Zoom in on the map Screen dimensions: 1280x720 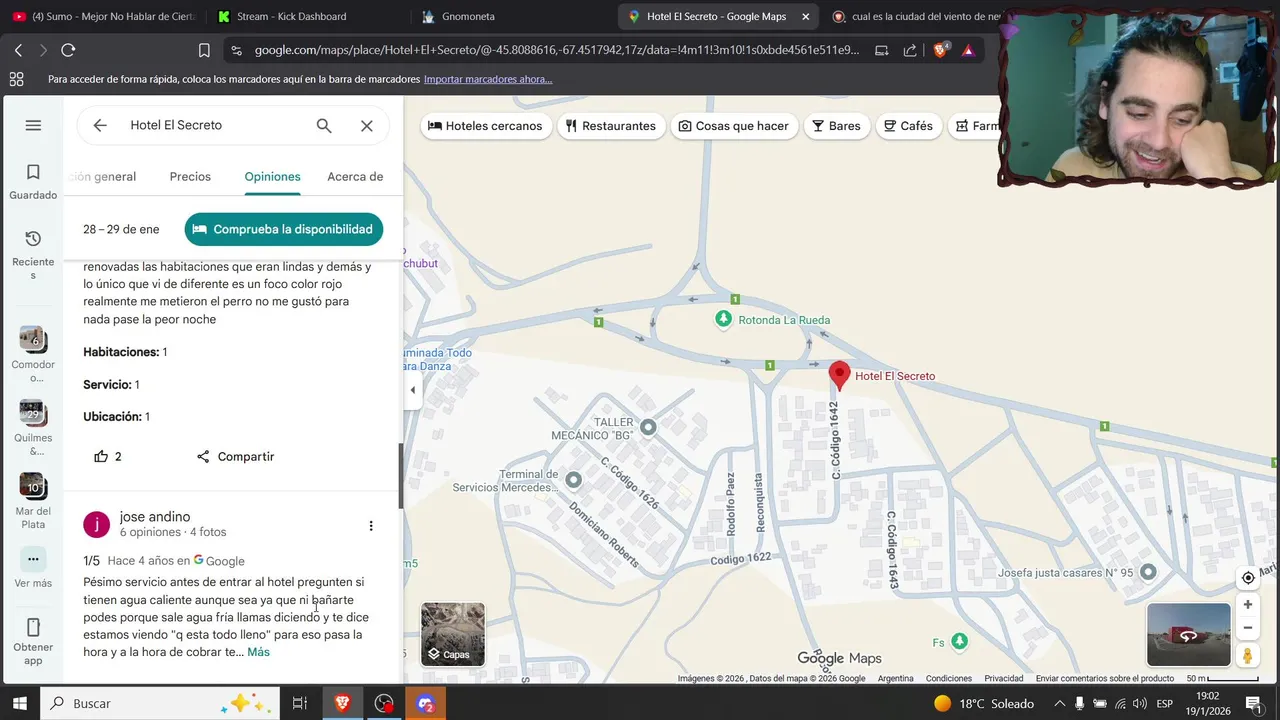[1248, 605]
